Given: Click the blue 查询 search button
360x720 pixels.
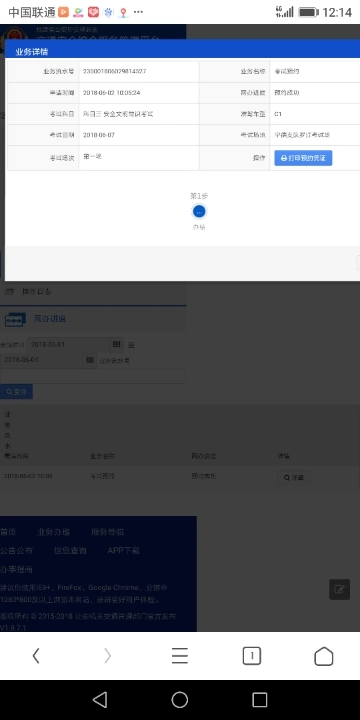Looking at the screenshot, I should (x=17, y=392).
